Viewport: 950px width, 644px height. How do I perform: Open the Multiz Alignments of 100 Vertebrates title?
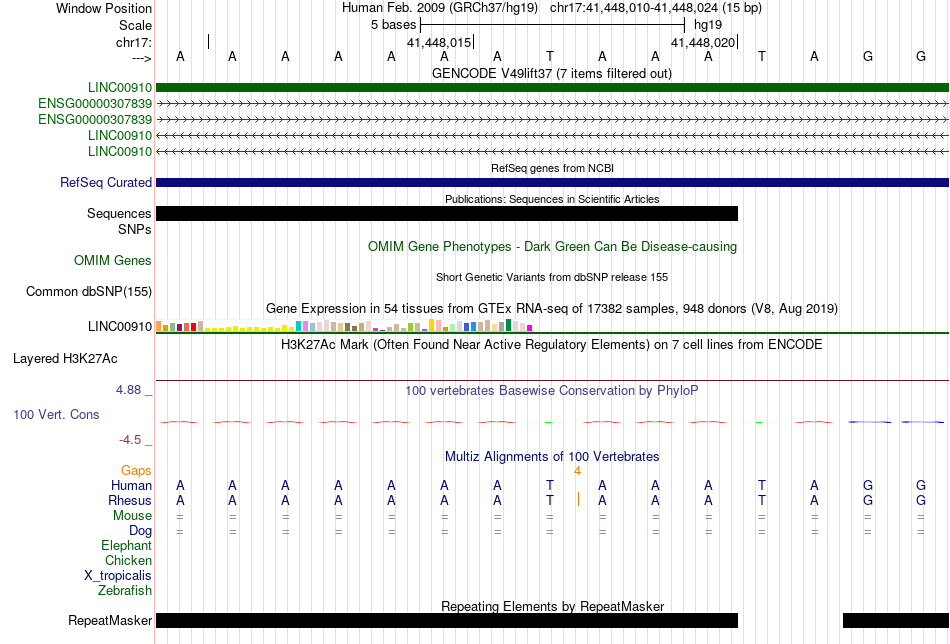[552, 456]
